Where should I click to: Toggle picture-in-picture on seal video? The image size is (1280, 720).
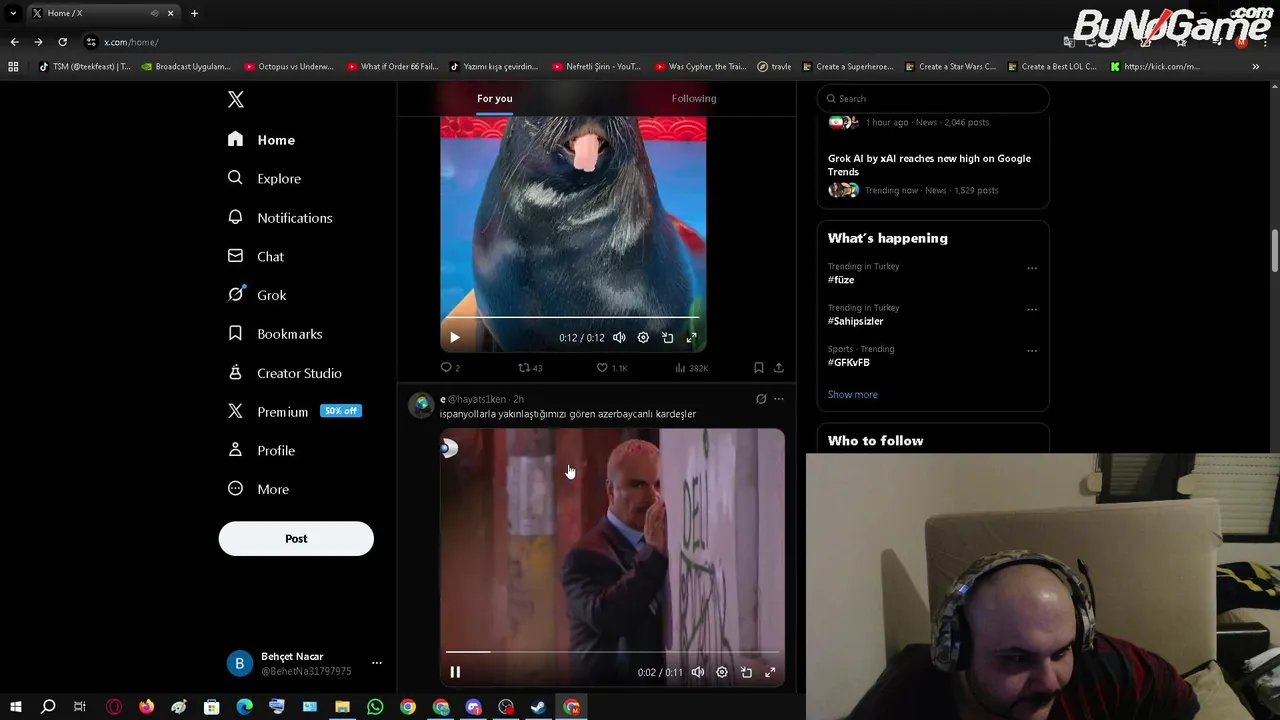667,338
